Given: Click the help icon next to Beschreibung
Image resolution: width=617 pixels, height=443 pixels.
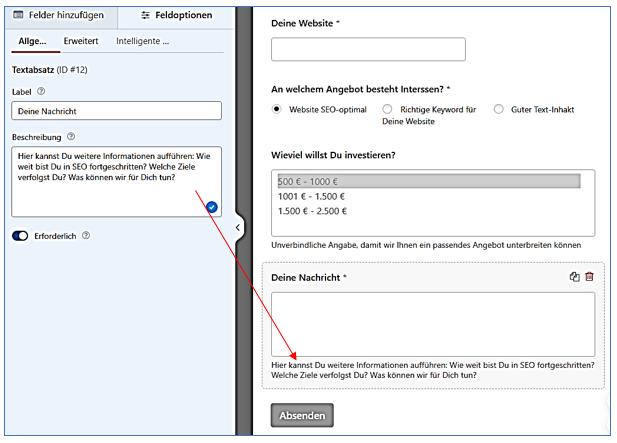Looking at the screenshot, I should pos(71,137).
